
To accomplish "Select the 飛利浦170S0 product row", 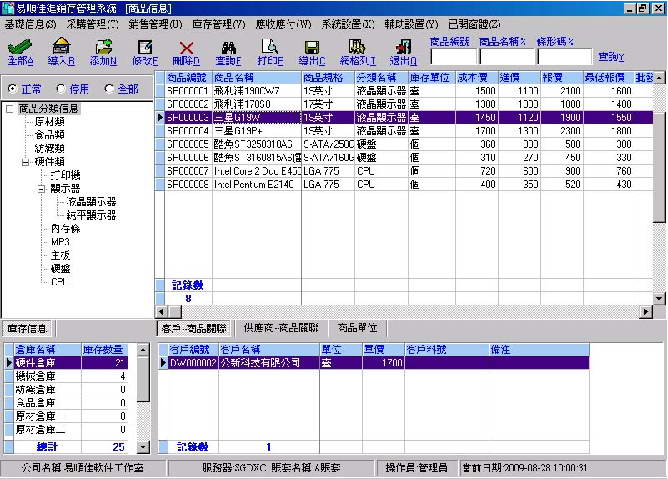I will tap(405, 104).
